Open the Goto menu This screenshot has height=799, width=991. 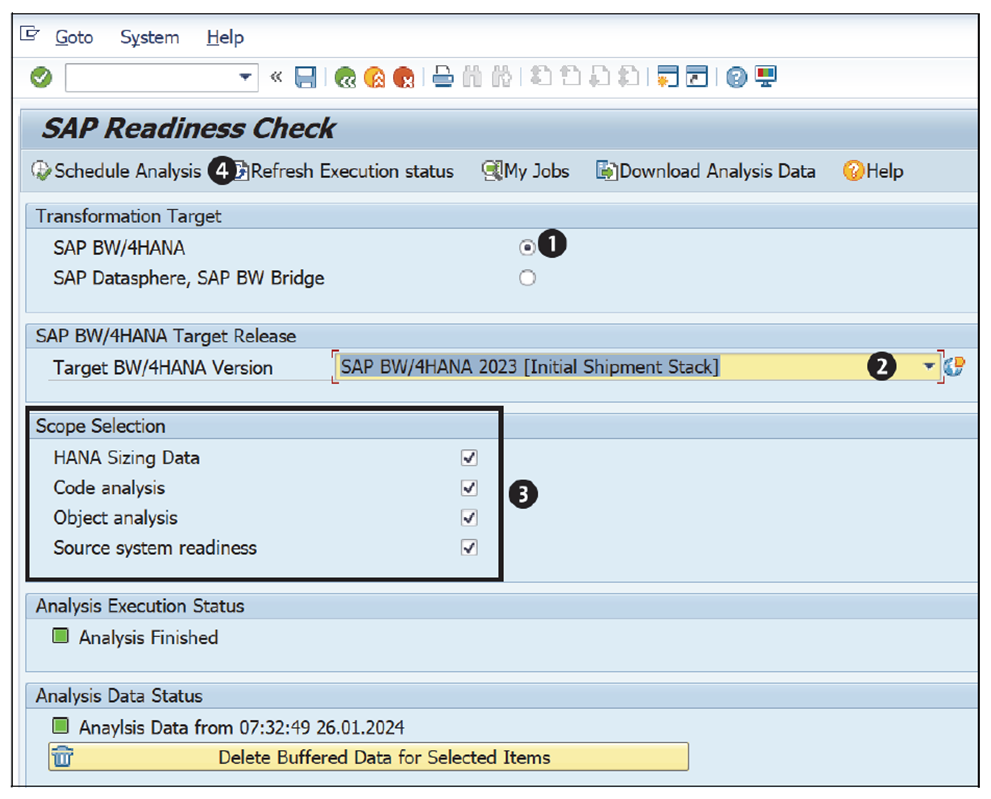click(74, 38)
